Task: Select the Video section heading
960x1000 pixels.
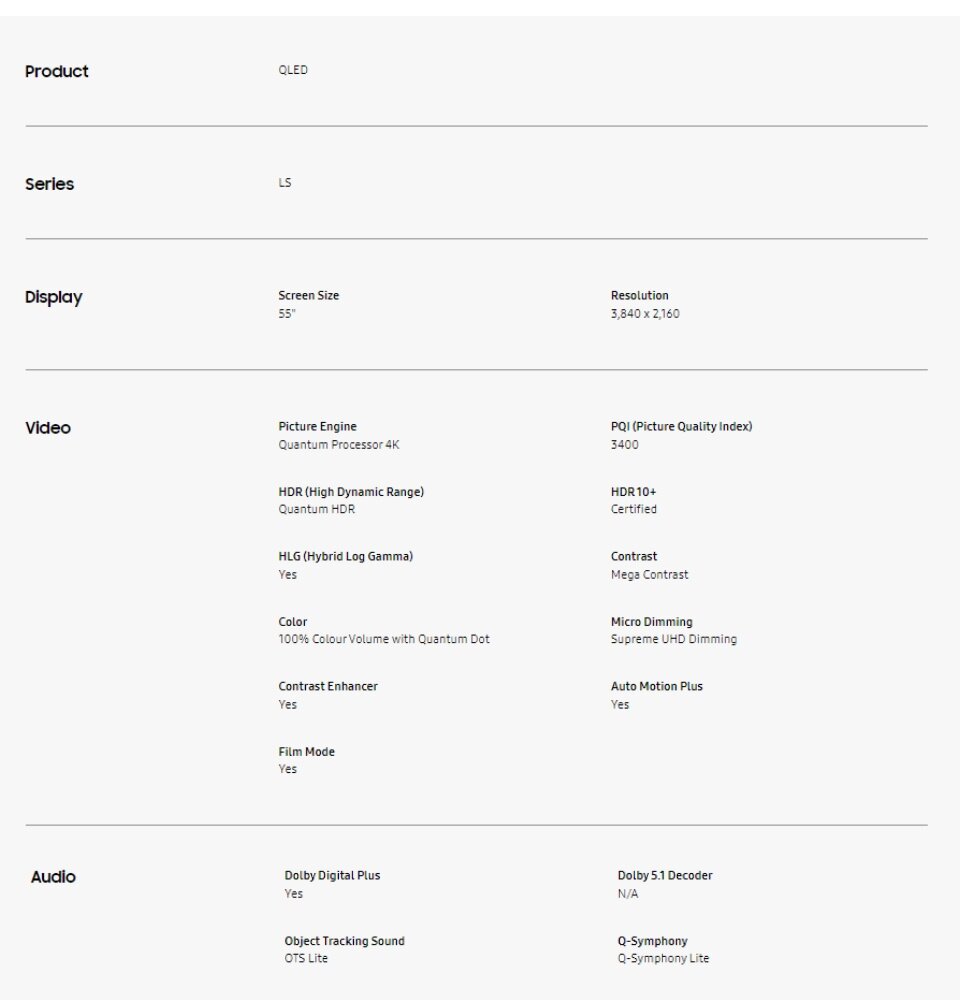Action: click(48, 428)
